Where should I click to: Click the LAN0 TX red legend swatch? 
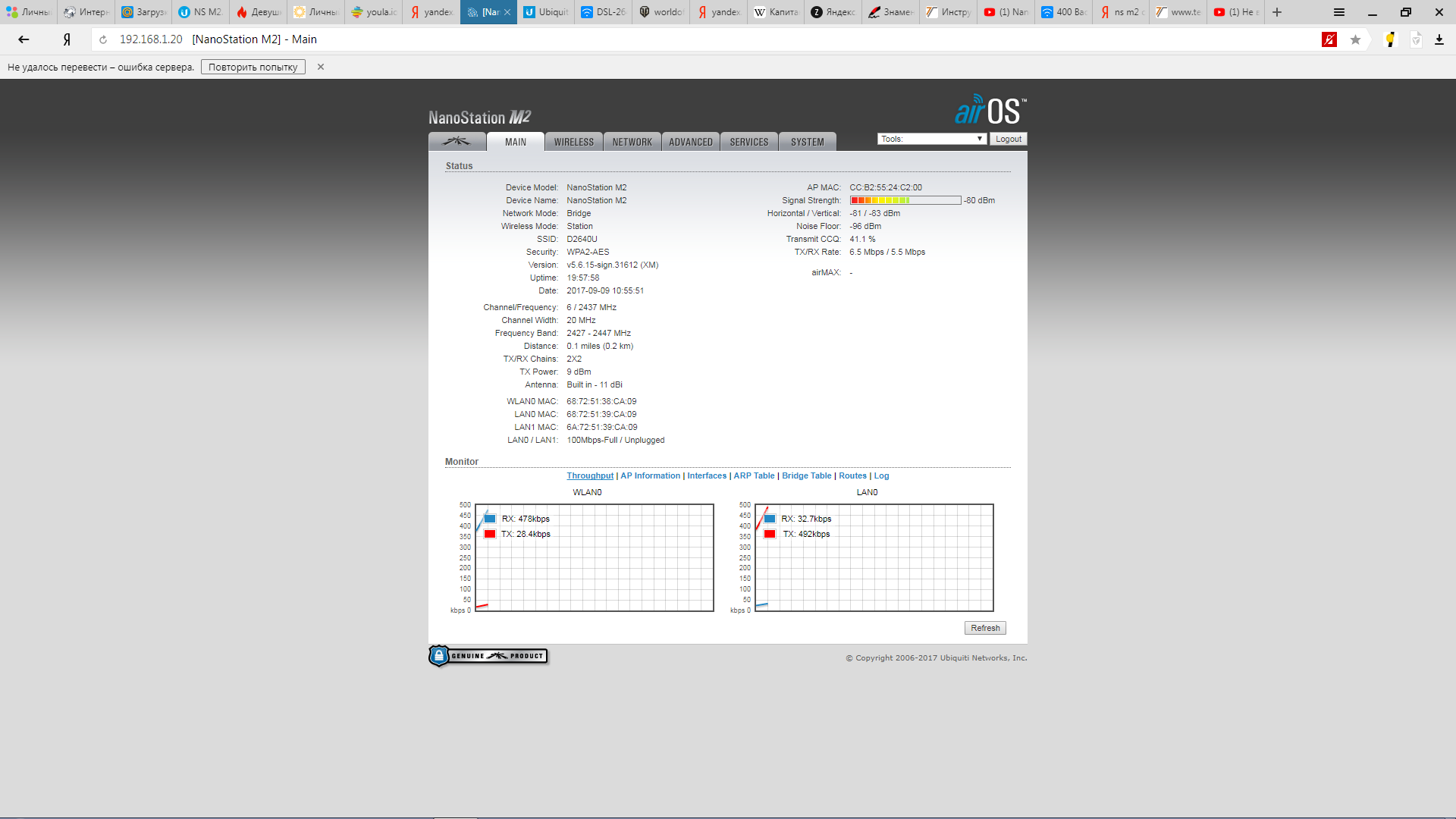click(x=770, y=534)
